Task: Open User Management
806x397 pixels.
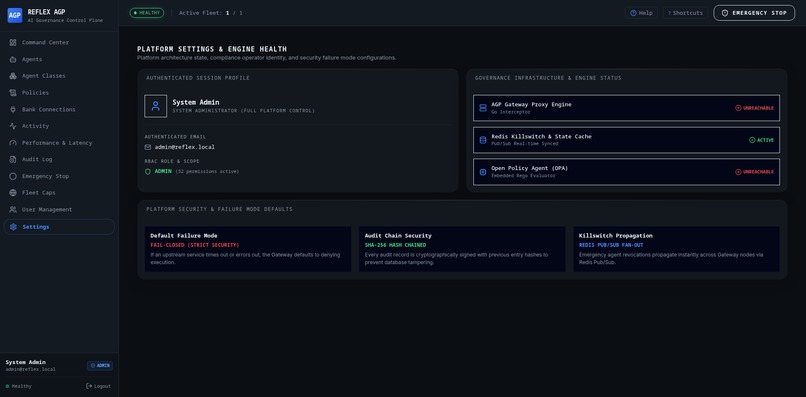Action: click(x=59, y=209)
